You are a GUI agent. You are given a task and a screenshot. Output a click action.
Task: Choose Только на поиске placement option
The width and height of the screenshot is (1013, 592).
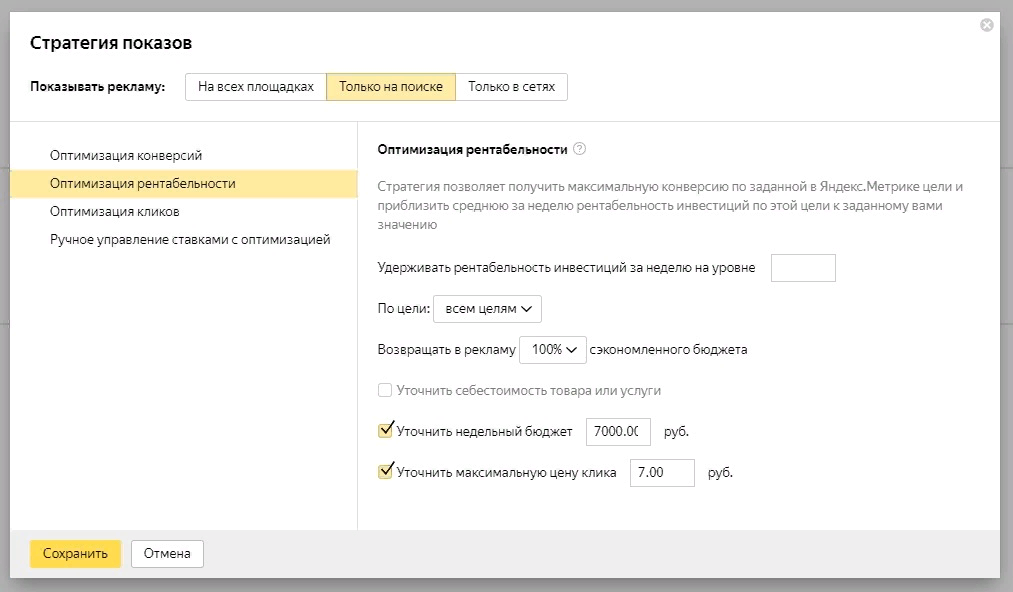tap(391, 87)
